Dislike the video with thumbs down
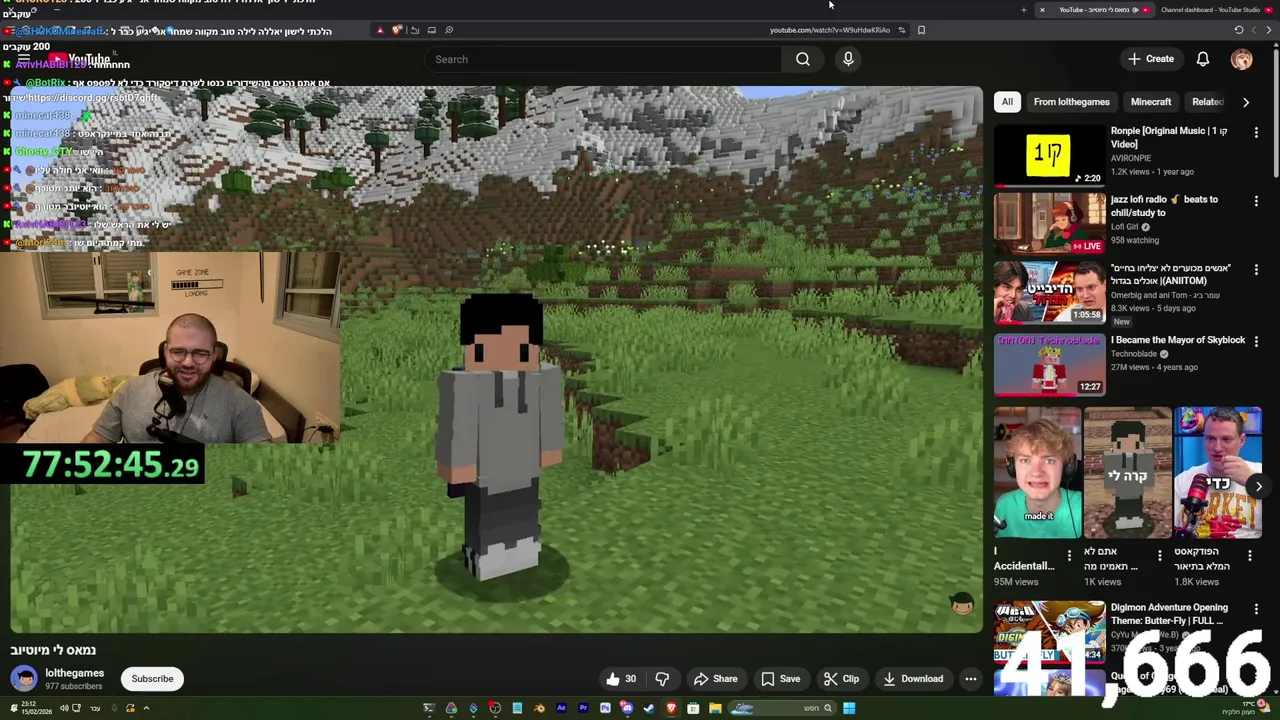1280x720 pixels. tap(662, 679)
